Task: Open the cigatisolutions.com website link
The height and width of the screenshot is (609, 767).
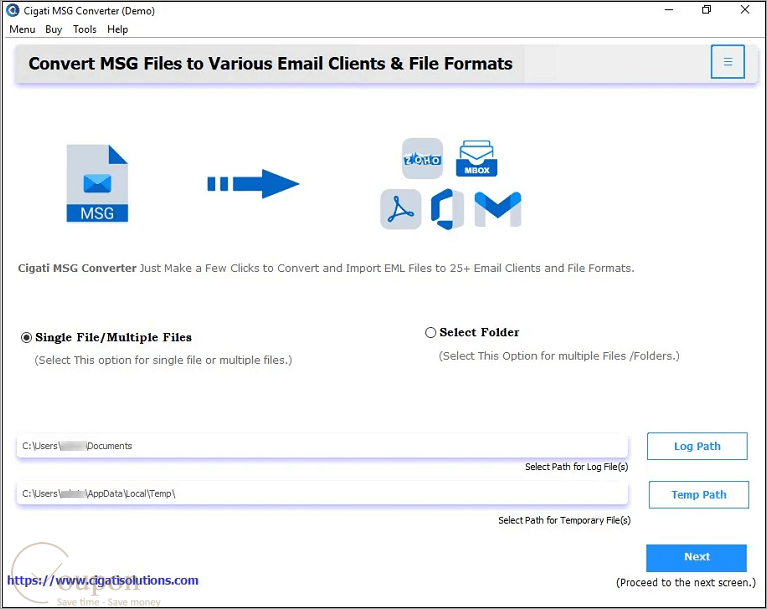Action: [103, 581]
